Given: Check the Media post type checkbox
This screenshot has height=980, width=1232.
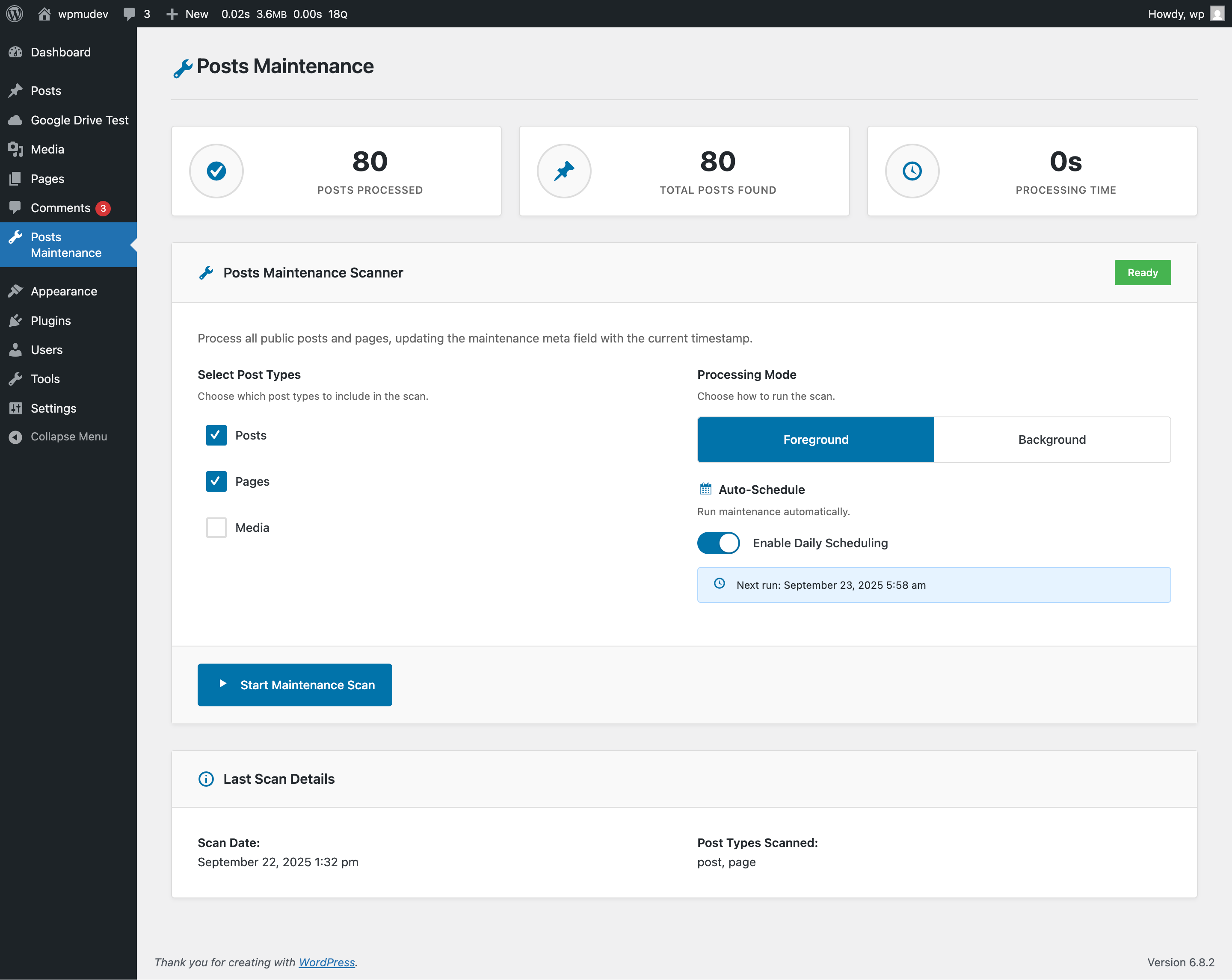Looking at the screenshot, I should pyautogui.click(x=216, y=528).
